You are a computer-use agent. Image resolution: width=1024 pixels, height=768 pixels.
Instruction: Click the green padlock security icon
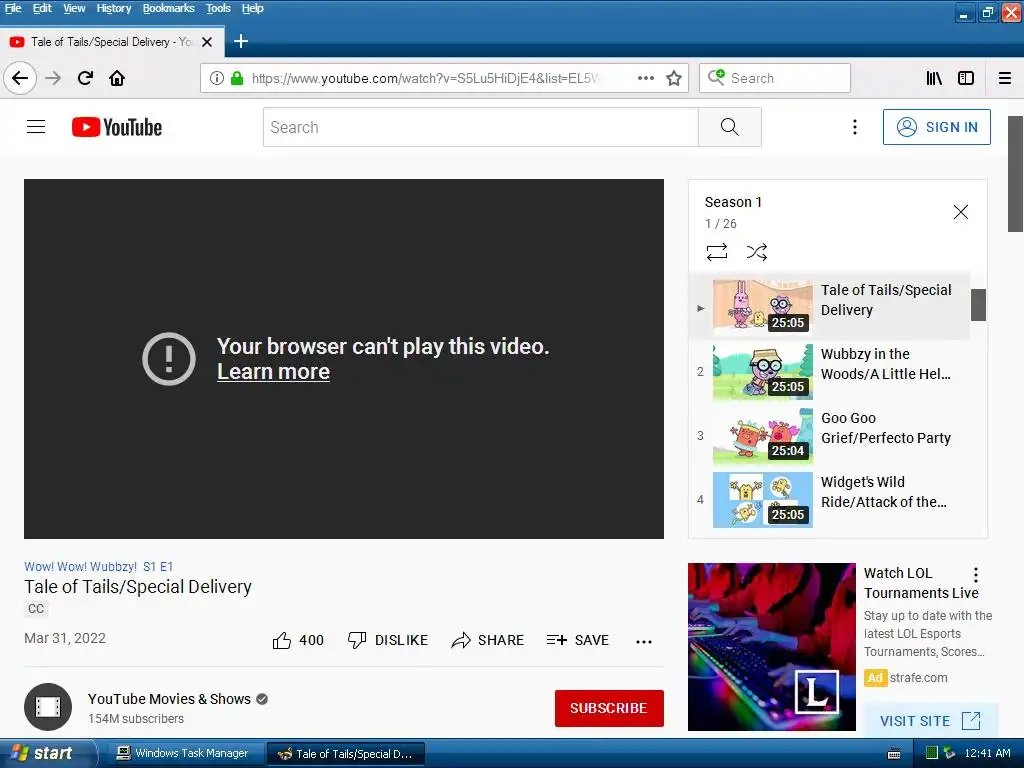tap(237, 78)
